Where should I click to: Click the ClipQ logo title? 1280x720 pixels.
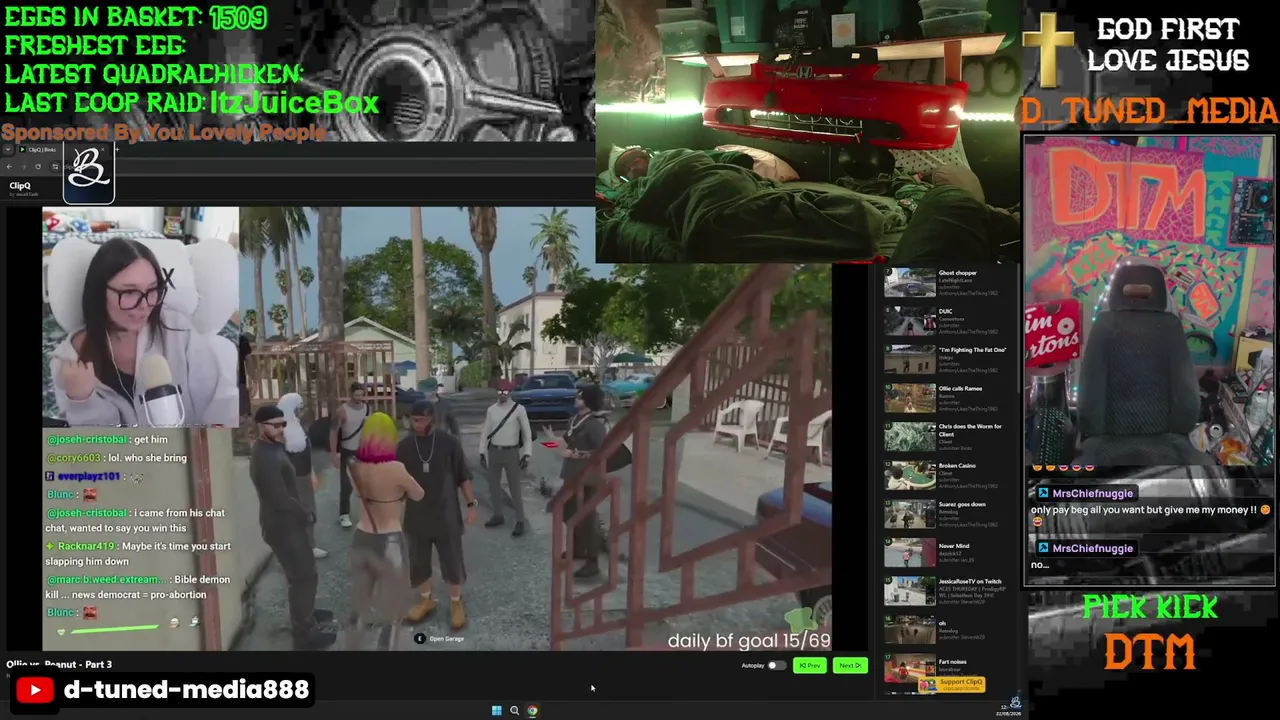pyautogui.click(x=20, y=186)
